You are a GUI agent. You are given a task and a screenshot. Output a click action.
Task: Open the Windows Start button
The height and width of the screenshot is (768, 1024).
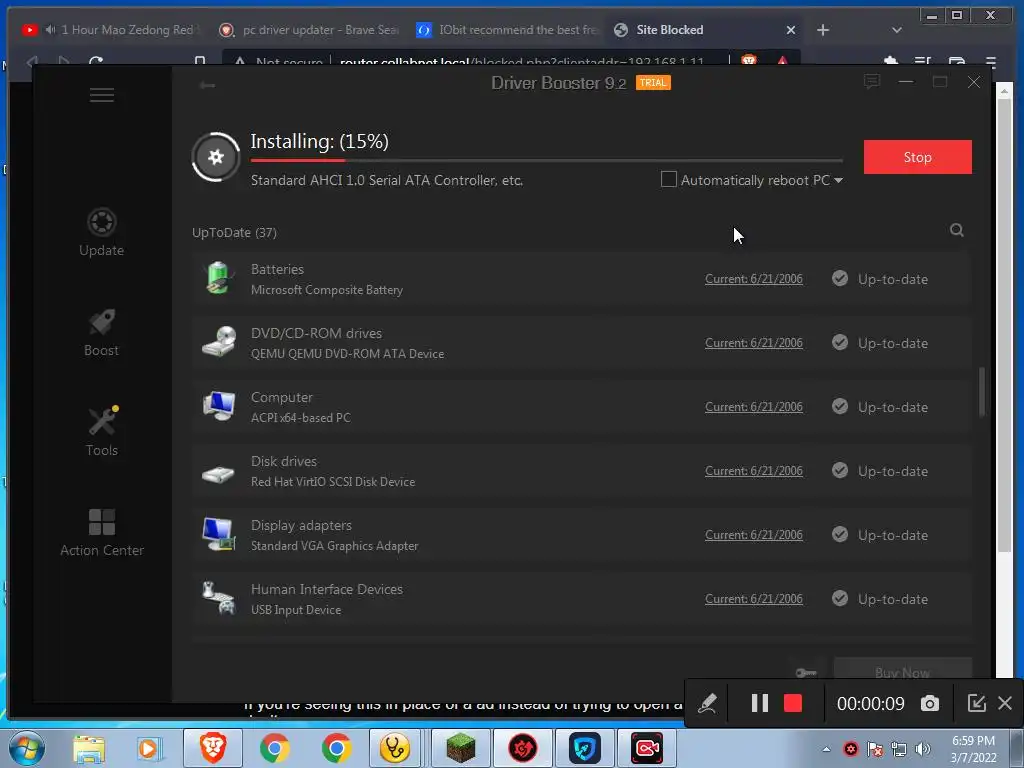point(27,748)
